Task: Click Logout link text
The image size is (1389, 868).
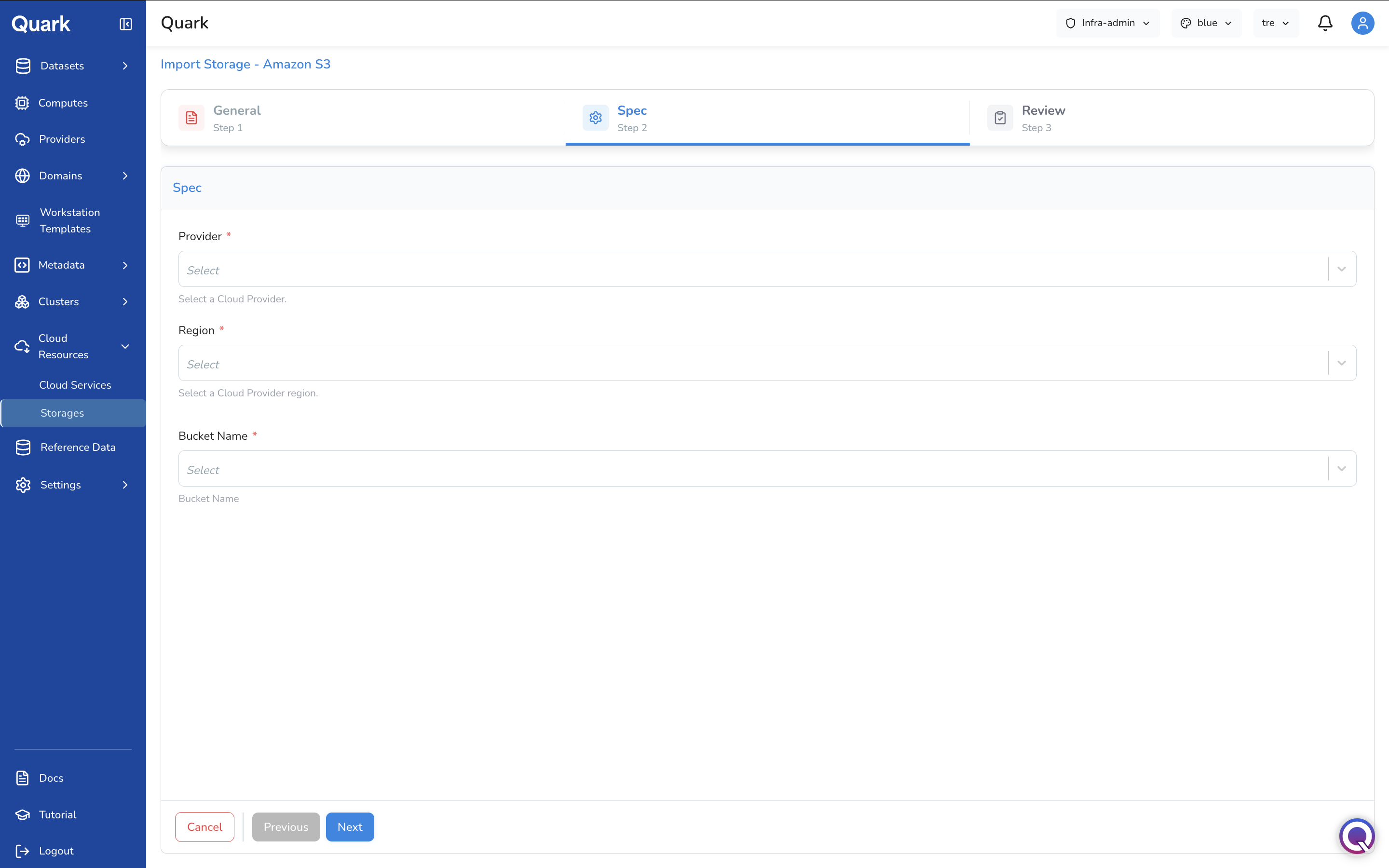Action: click(x=56, y=851)
